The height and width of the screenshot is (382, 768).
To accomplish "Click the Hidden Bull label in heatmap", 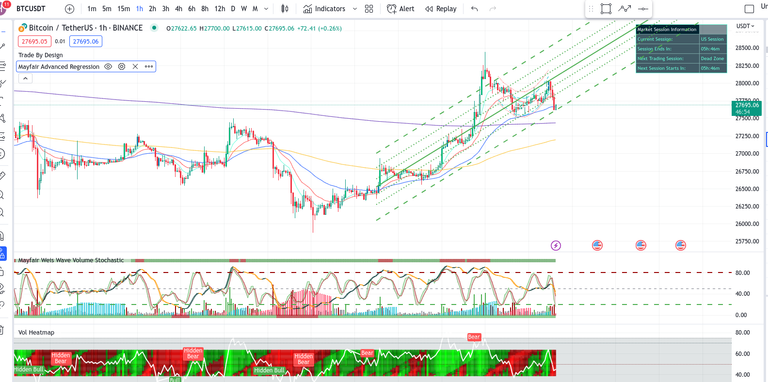I will 269,370.
